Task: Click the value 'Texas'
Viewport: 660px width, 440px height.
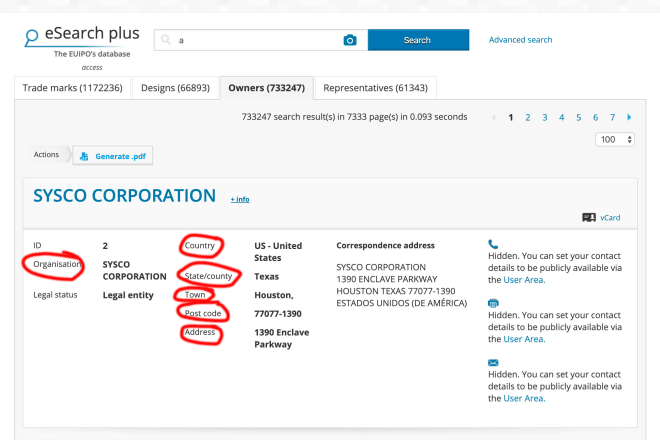Action: 266,276
